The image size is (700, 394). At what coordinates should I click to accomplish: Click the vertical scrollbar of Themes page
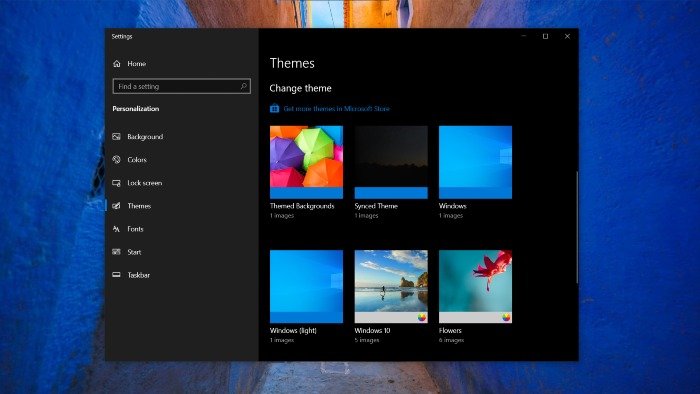(x=577, y=227)
